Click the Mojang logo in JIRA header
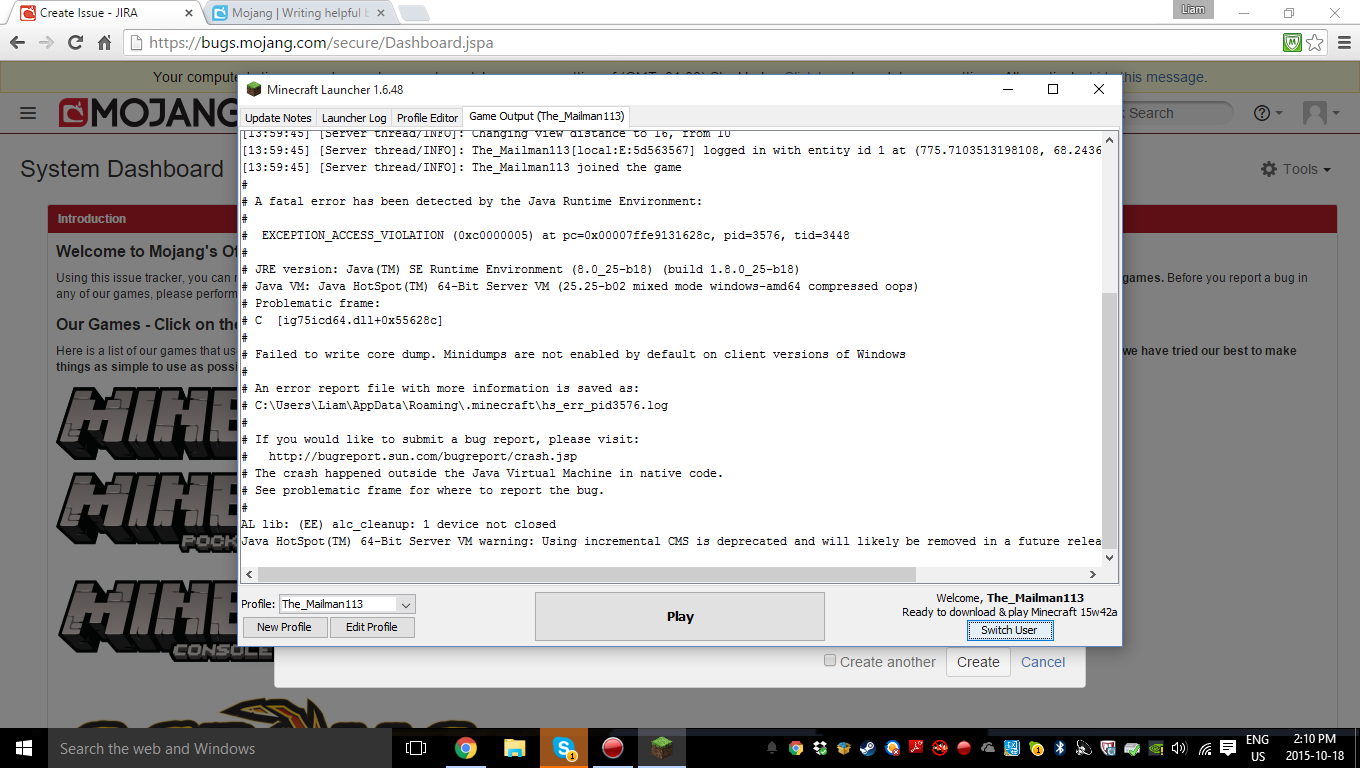 pyautogui.click(x=148, y=113)
